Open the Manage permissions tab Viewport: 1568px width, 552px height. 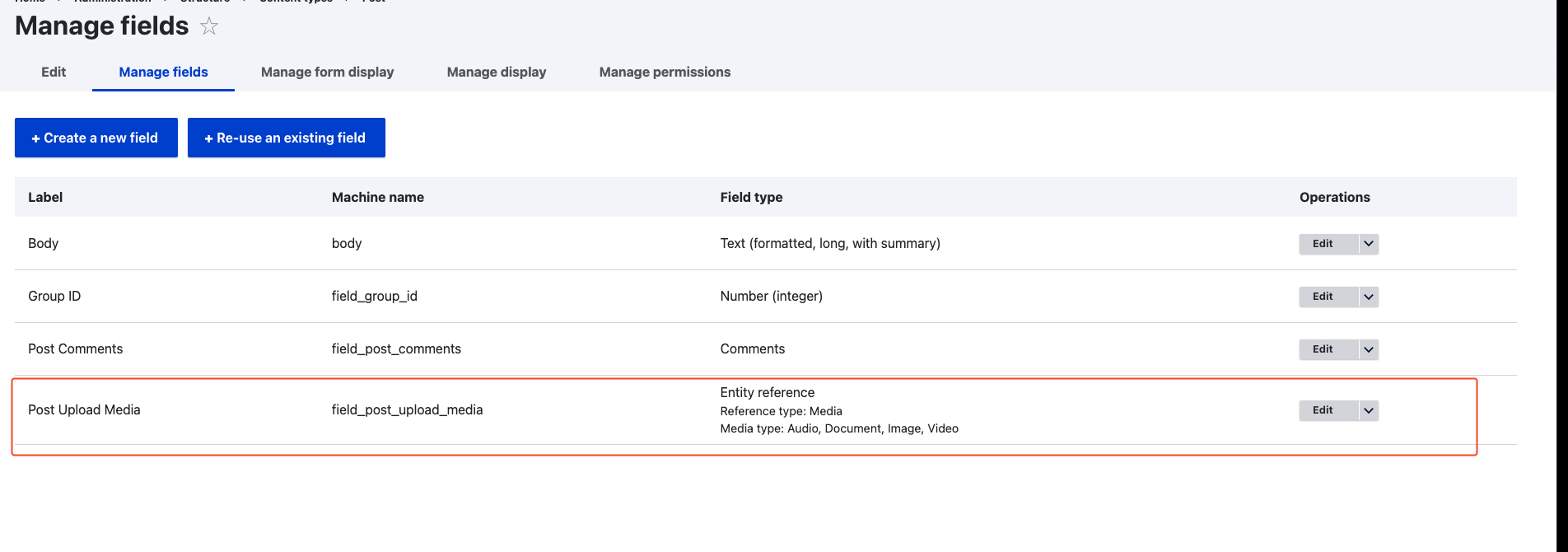[665, 72]
